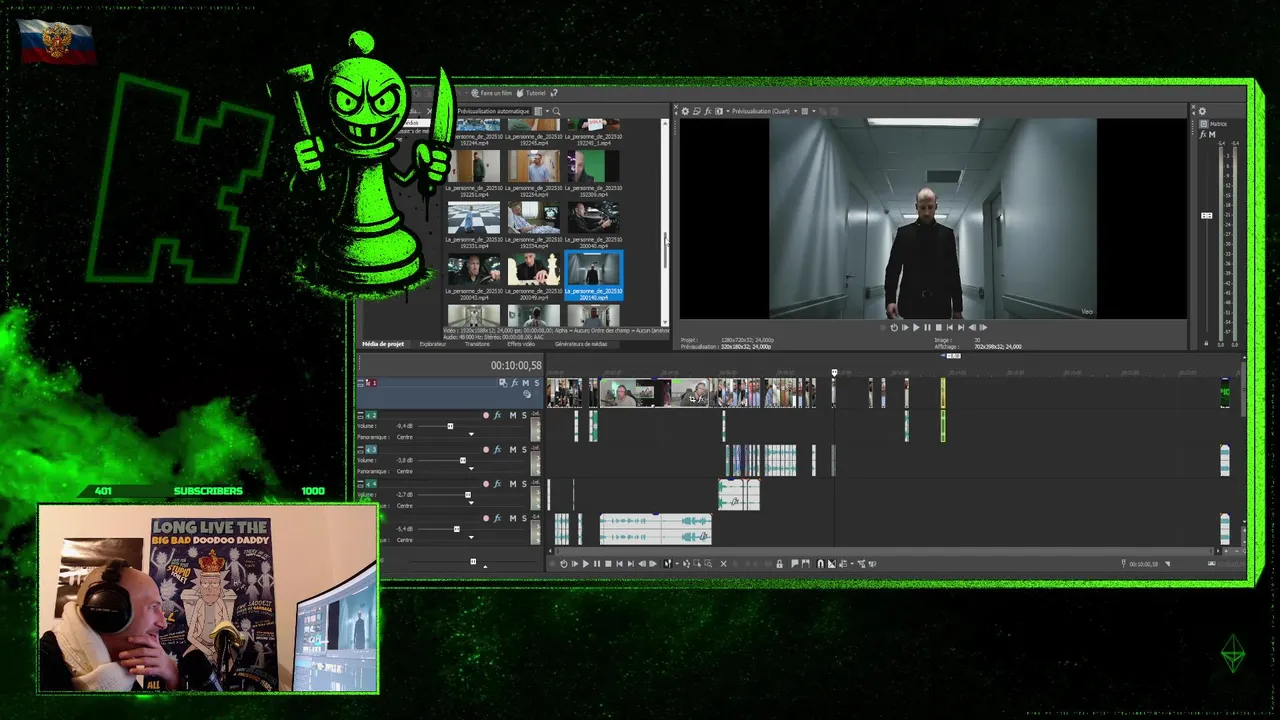Solo audio track 3

click(x=524, y=450)
